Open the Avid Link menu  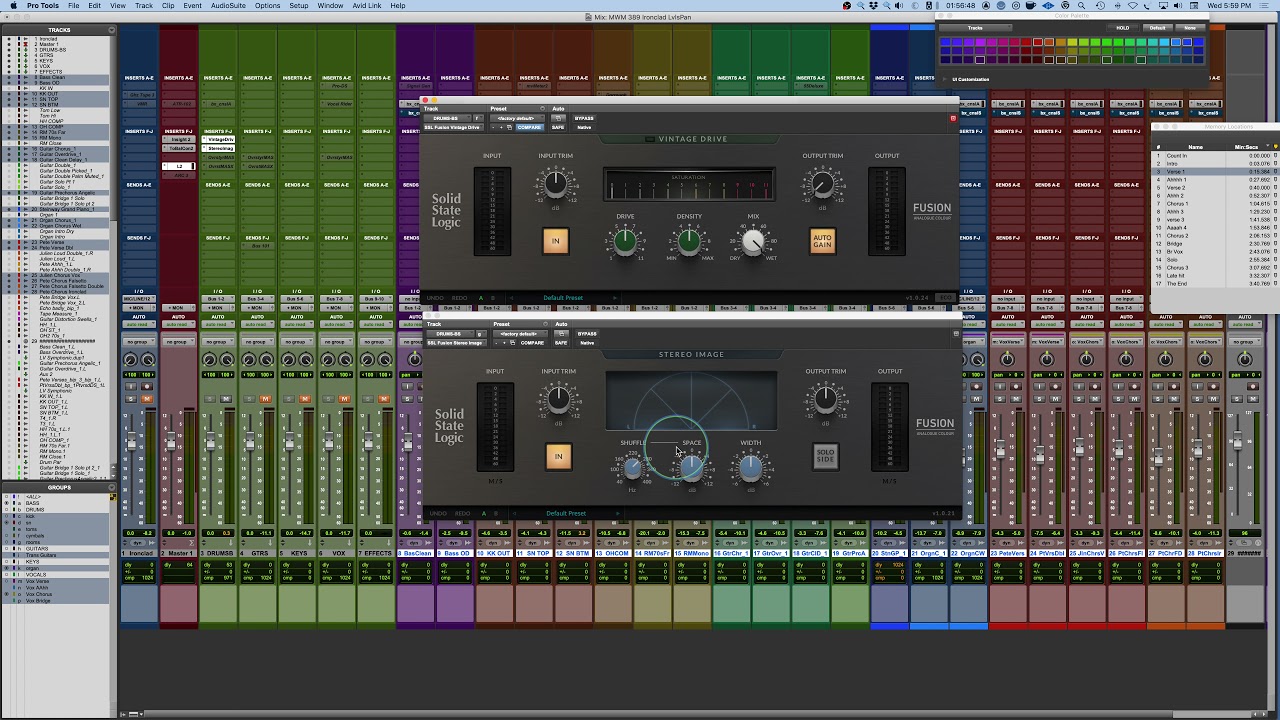pyautogui.click(x=367, y=6)
